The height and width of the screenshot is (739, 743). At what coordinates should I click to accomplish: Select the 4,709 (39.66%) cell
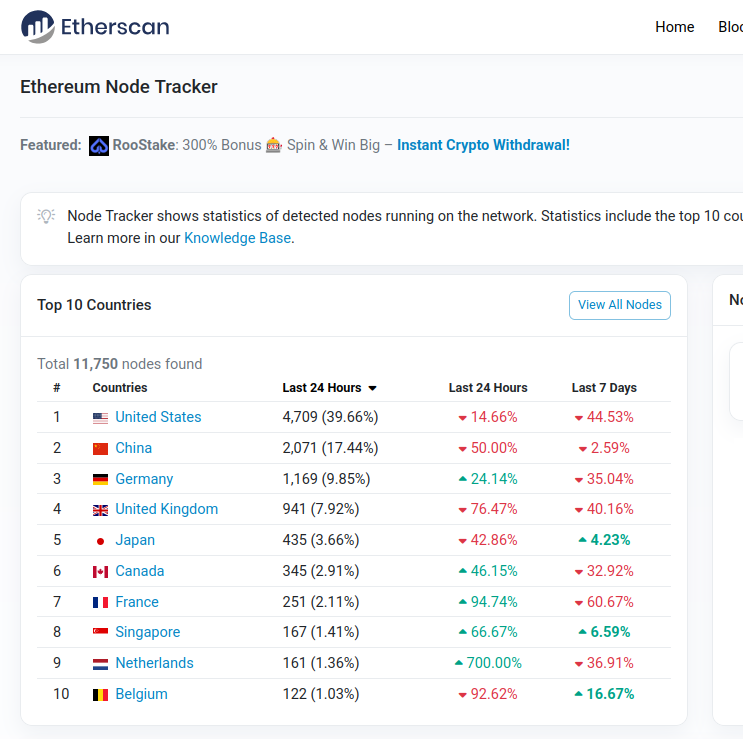click(x=330, y=417)
